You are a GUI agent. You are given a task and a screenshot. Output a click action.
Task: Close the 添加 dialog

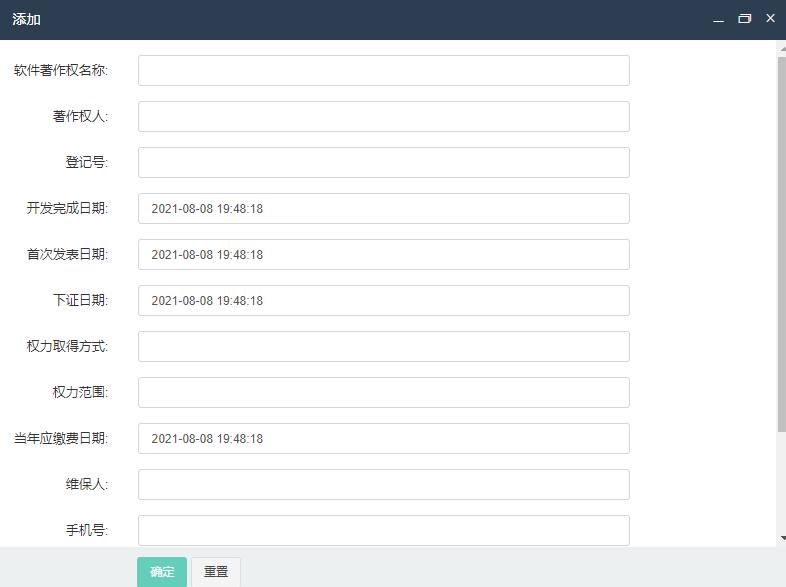770,19
